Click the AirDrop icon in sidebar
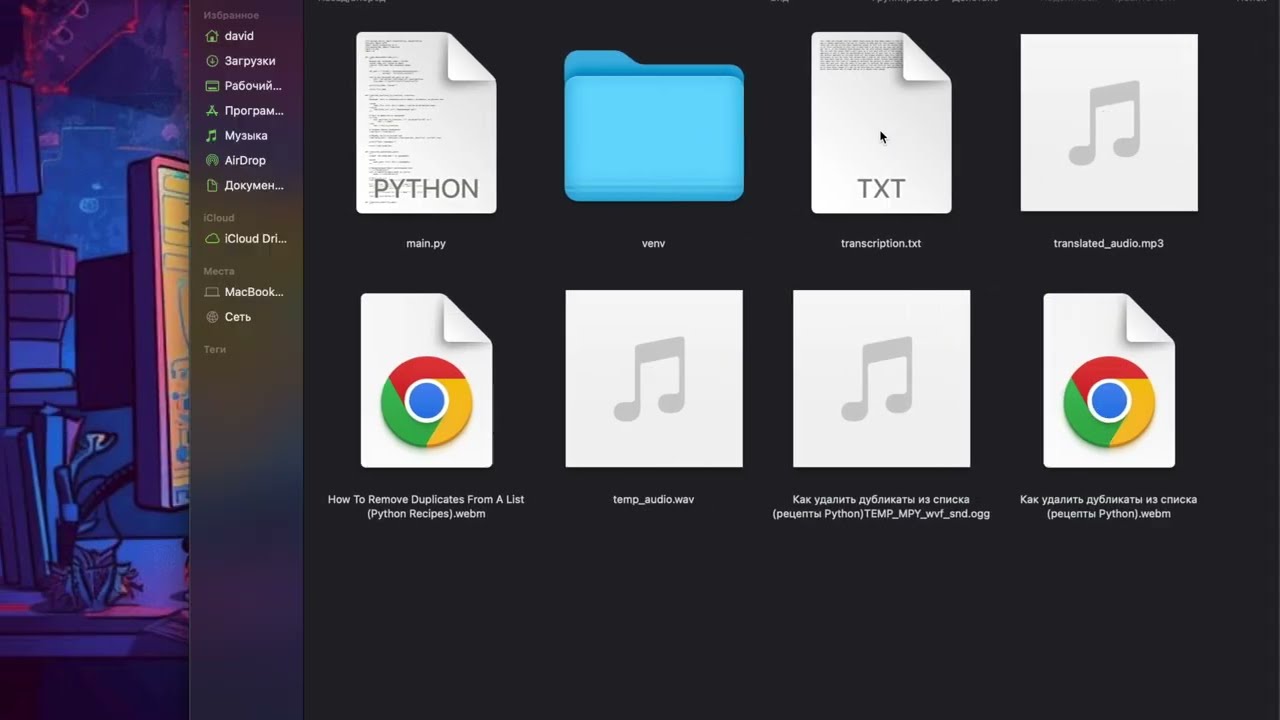 tap(212, 161)
